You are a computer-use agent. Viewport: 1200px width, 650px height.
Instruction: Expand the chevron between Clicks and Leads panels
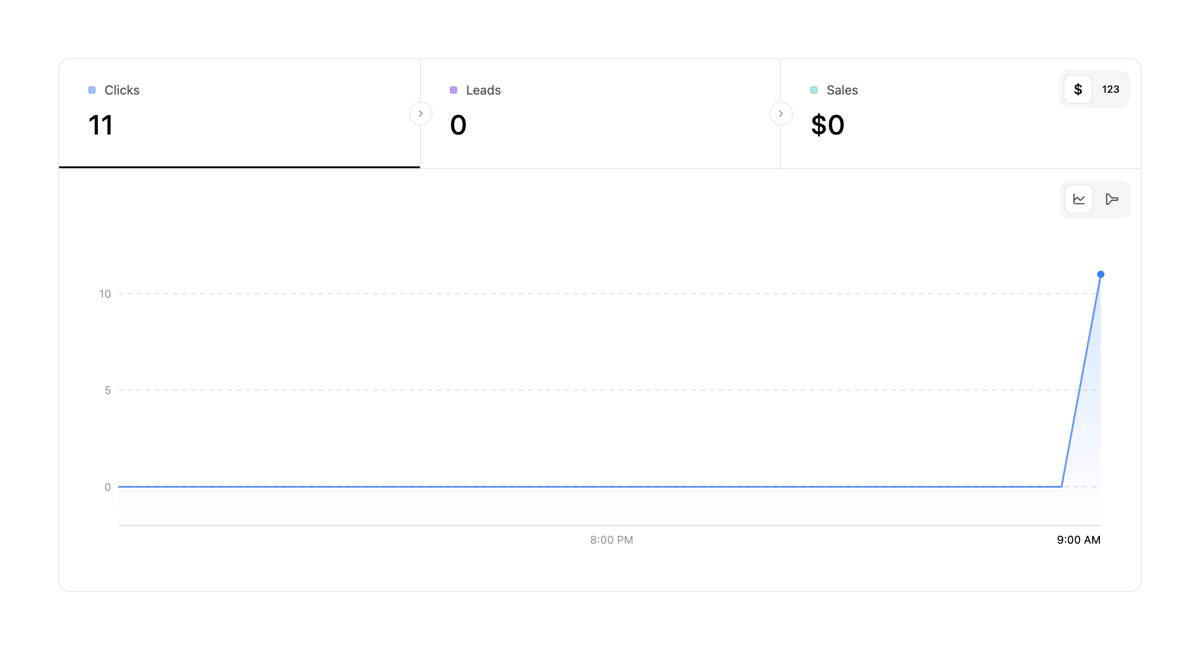420,113
